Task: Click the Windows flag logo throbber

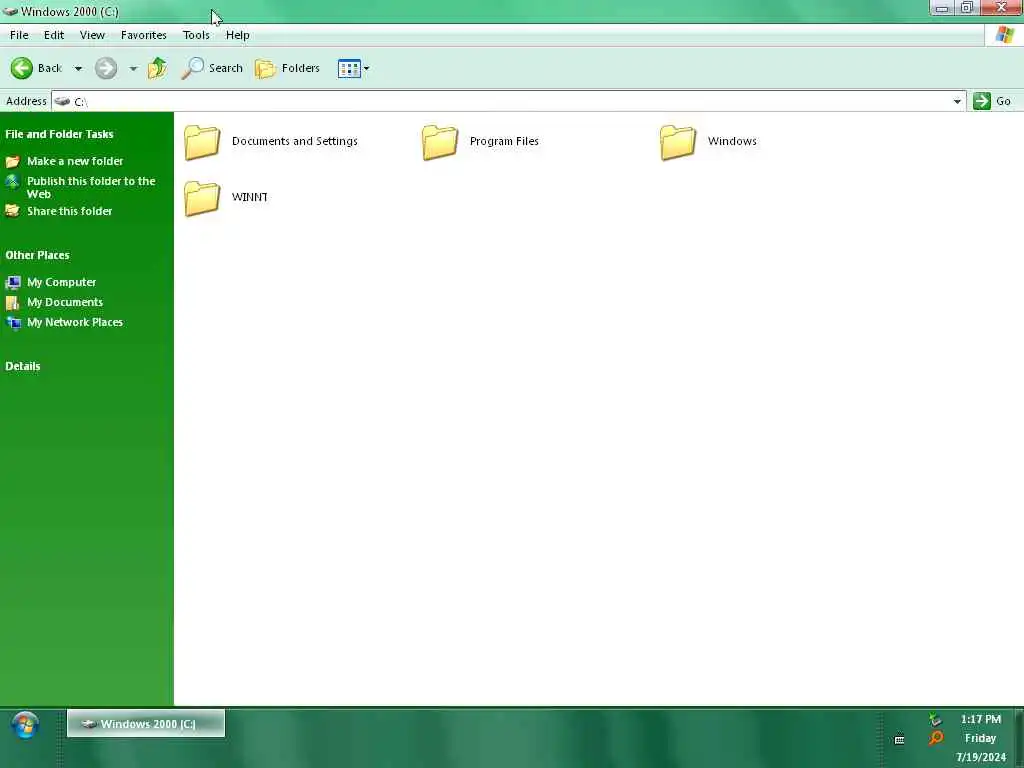Action: [1004, 35]
